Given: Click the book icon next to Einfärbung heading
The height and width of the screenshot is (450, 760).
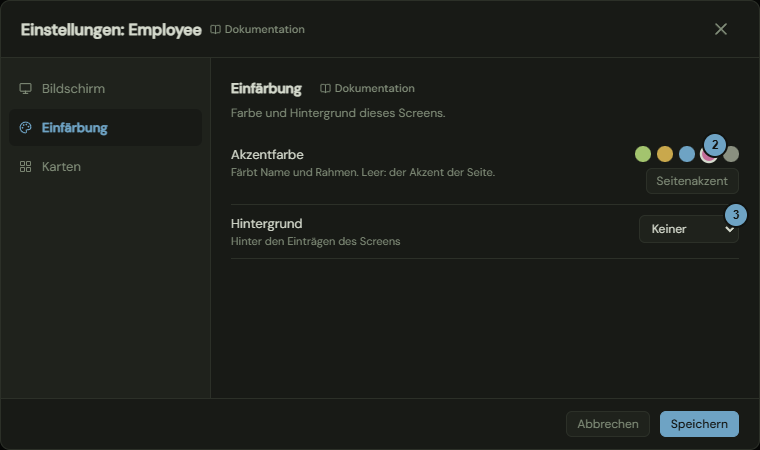Looking at the screenshot, I should 325,88.
